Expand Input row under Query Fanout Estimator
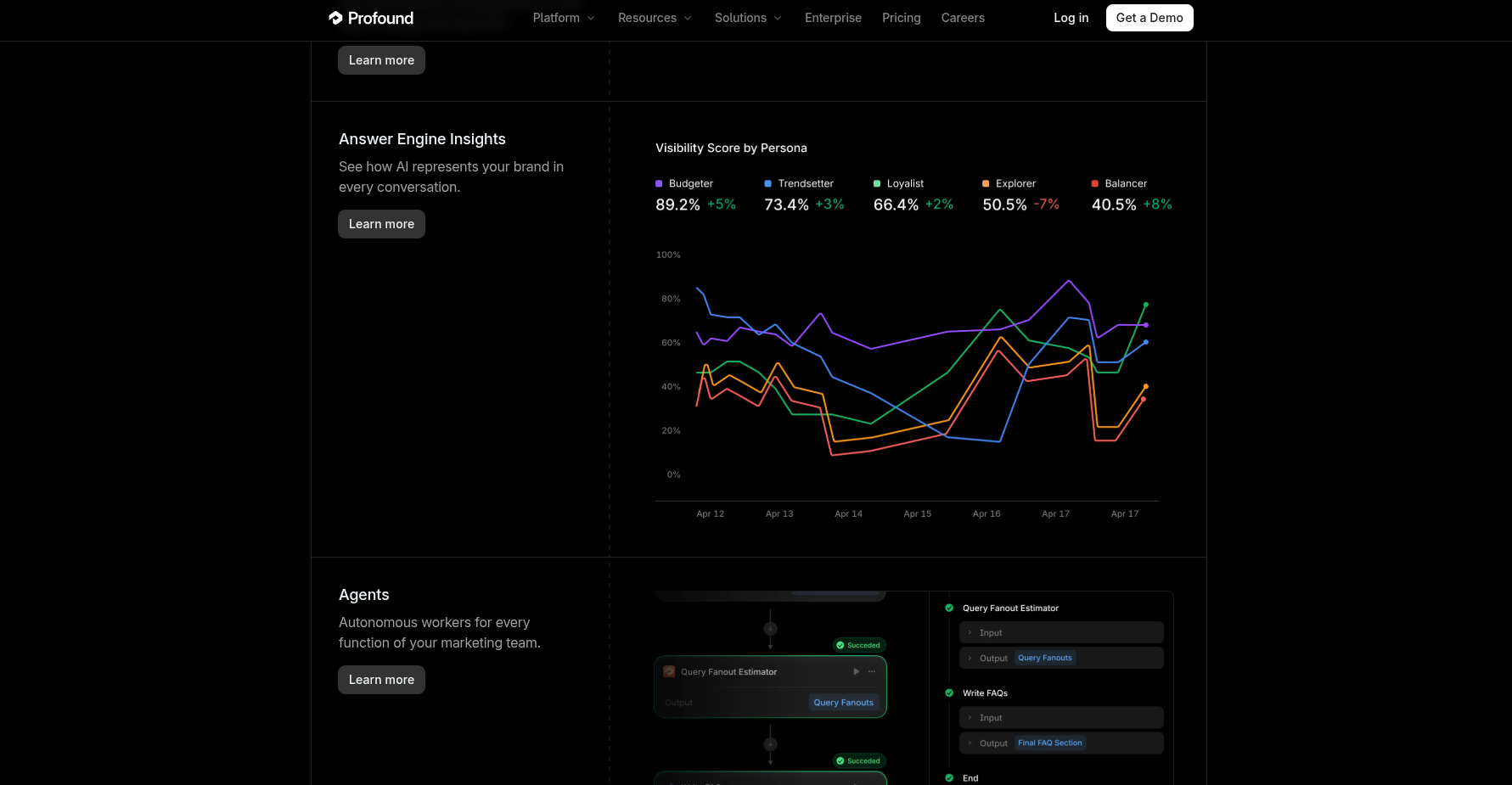Image resolution: width=1512 pixels, height=785 pixels. [x=1061, y=632]
